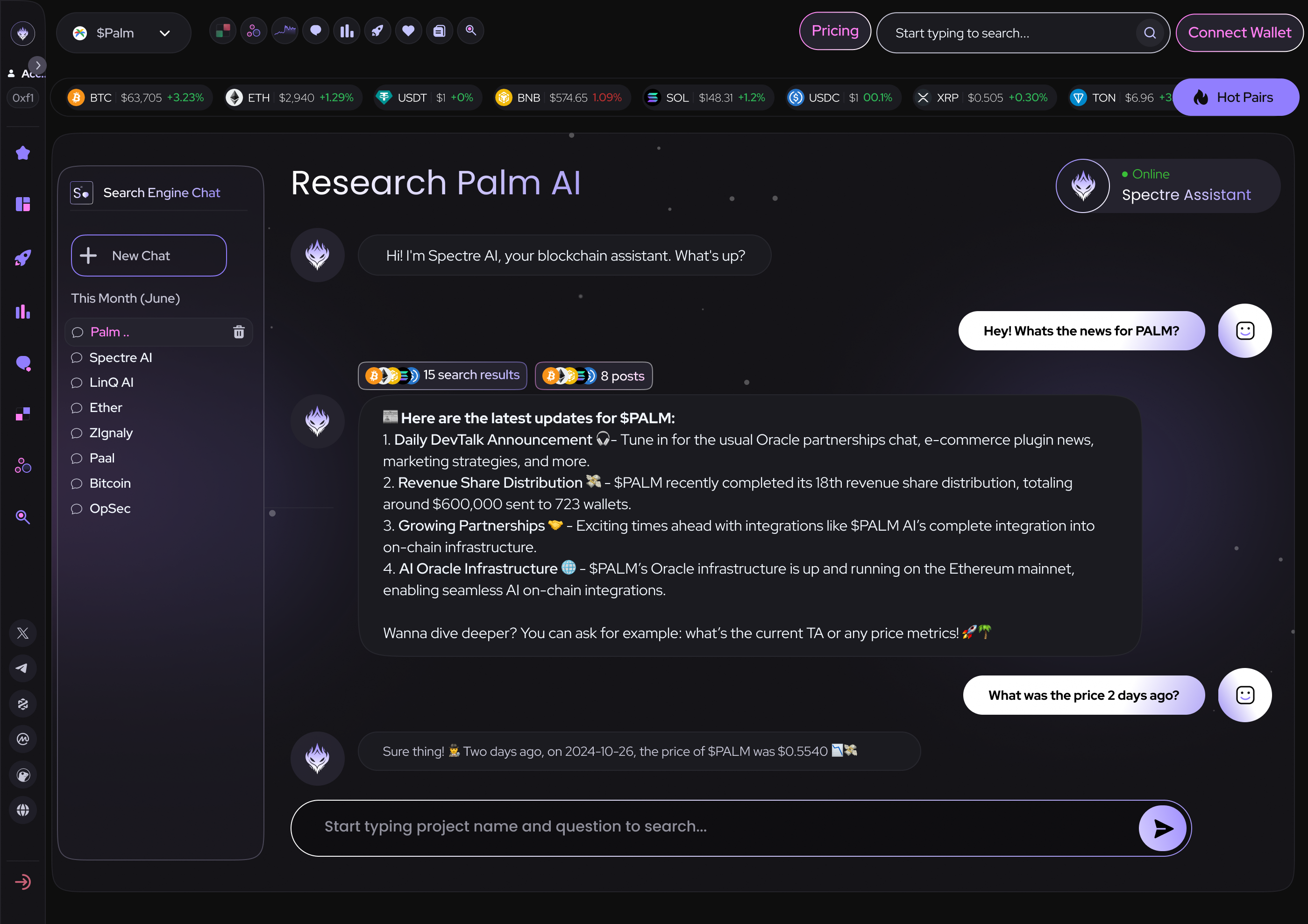Image resolution: width=1308 pixels, height=924 pixels.
Task: Open the price chart icon in the top toolbar
Action: [x=285, y=31]
